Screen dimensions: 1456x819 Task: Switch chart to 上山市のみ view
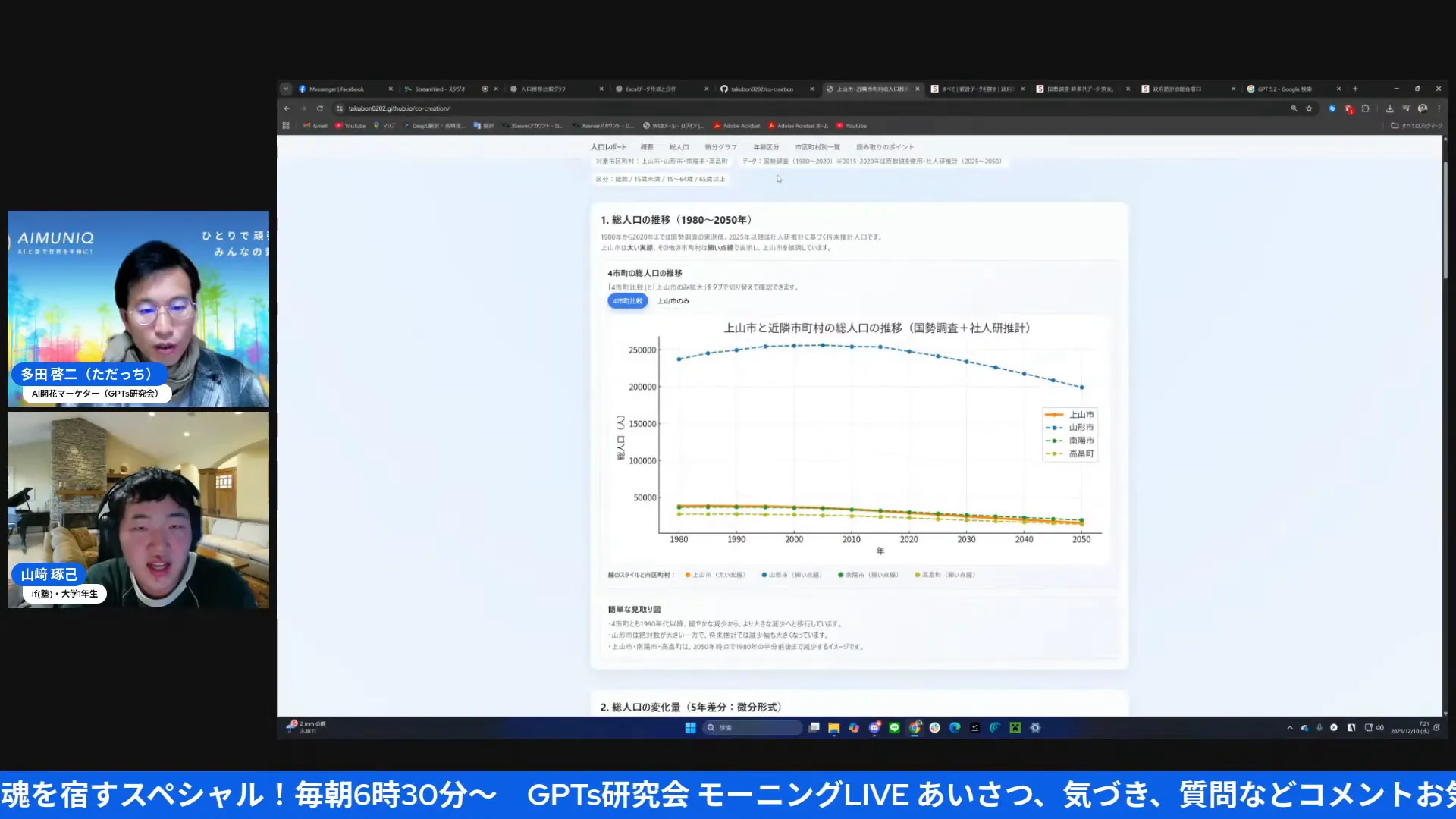(673, 301)
